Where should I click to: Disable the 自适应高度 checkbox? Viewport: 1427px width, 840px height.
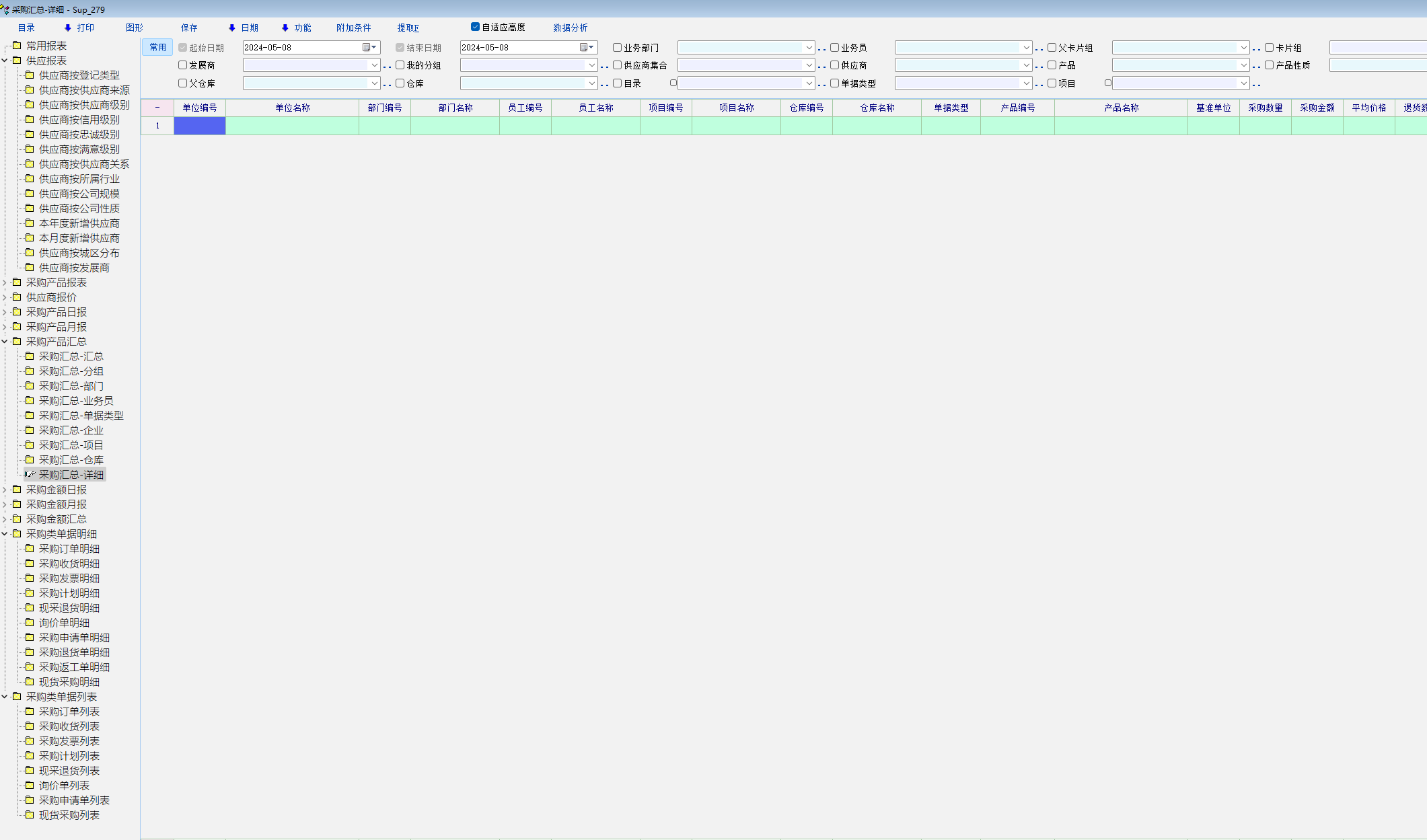point(475,27)
